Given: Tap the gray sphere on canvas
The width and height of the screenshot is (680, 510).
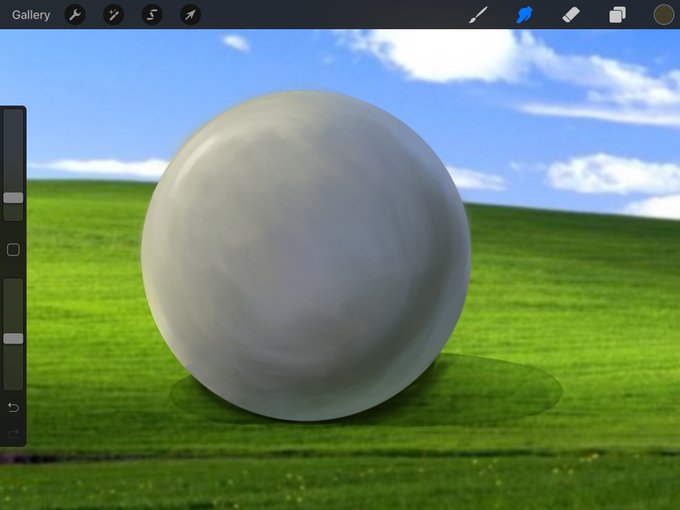Looking at the screenshot, I should point(306,256).
